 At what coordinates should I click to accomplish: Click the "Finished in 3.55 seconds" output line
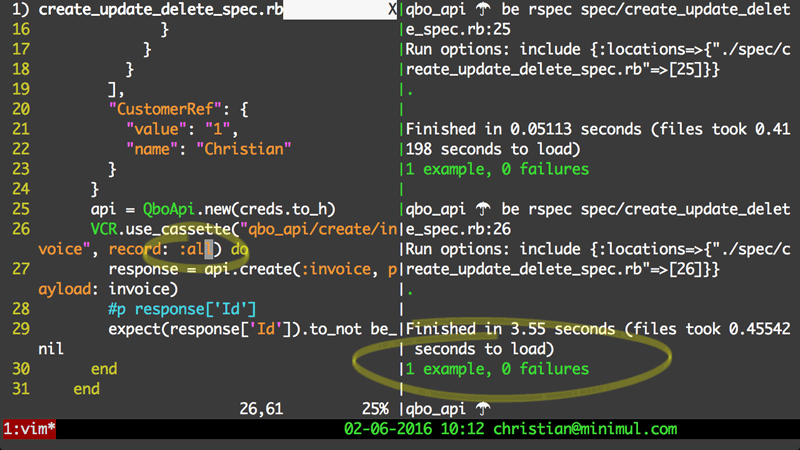click(x=510, y=329)
